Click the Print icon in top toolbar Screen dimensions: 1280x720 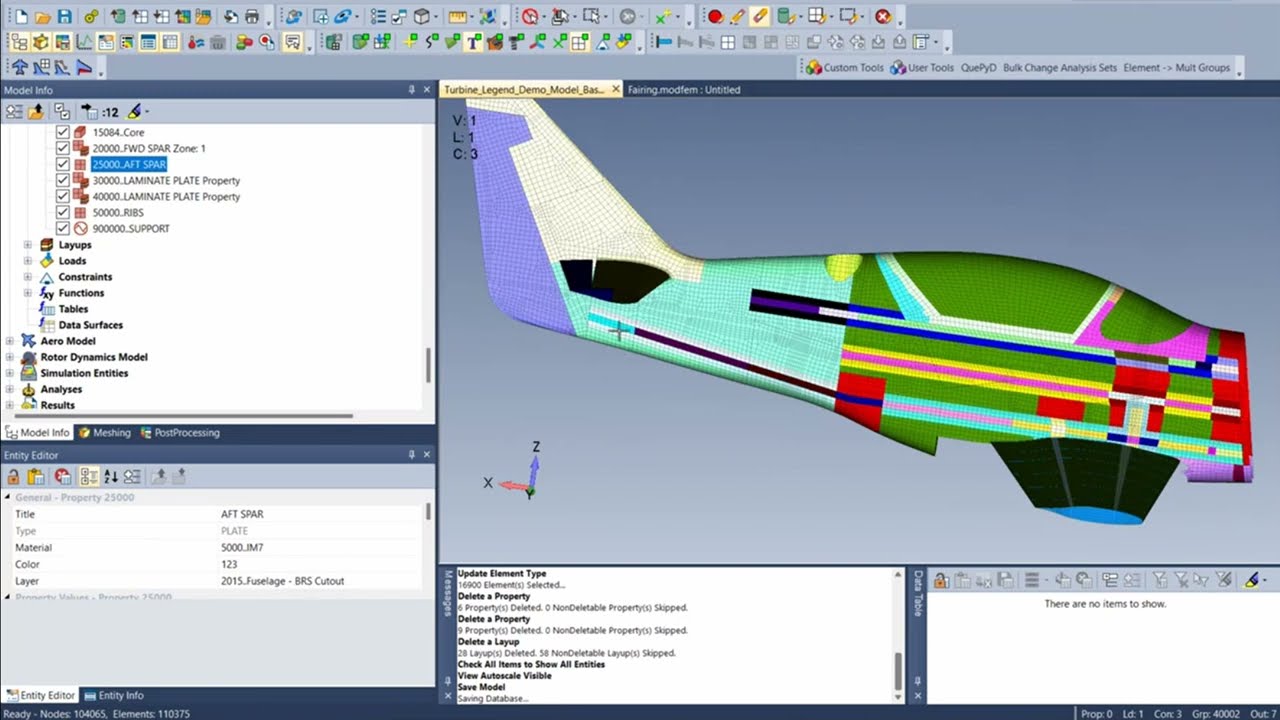click(x=251, y=17)
